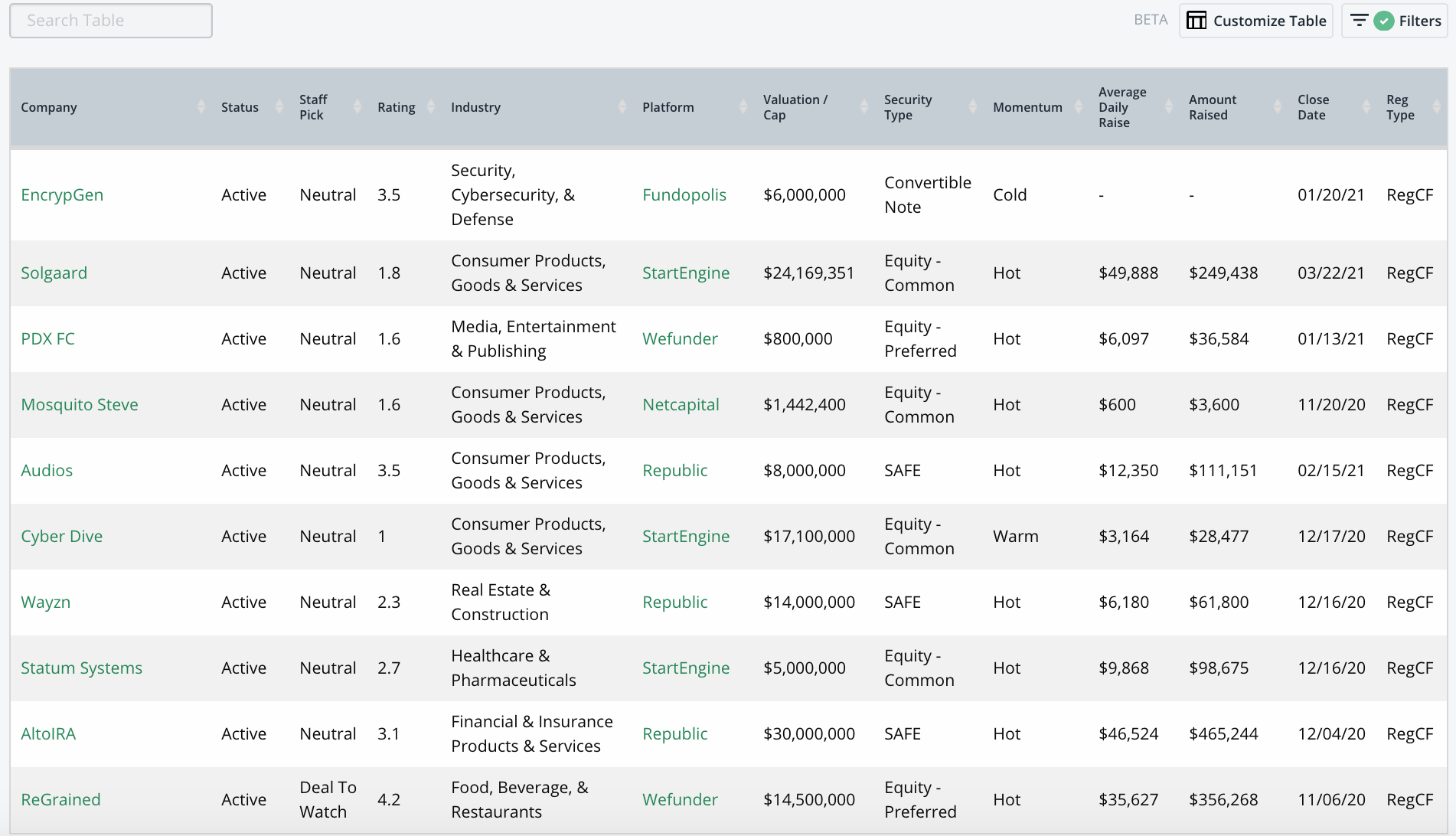
Task: Sort by Industry column arrows
Action: (x=622, y=107)
